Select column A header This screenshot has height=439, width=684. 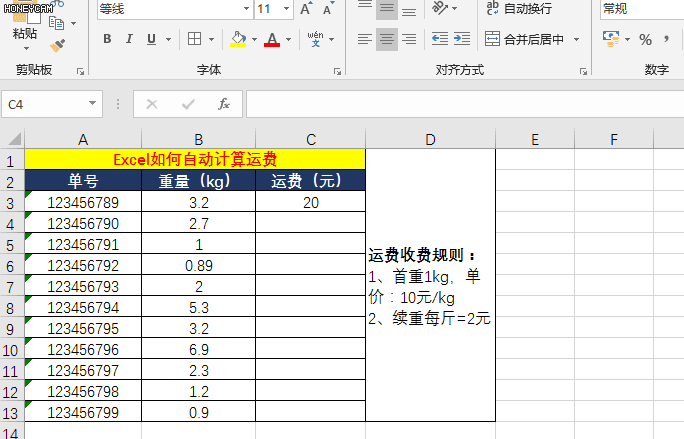83,140
